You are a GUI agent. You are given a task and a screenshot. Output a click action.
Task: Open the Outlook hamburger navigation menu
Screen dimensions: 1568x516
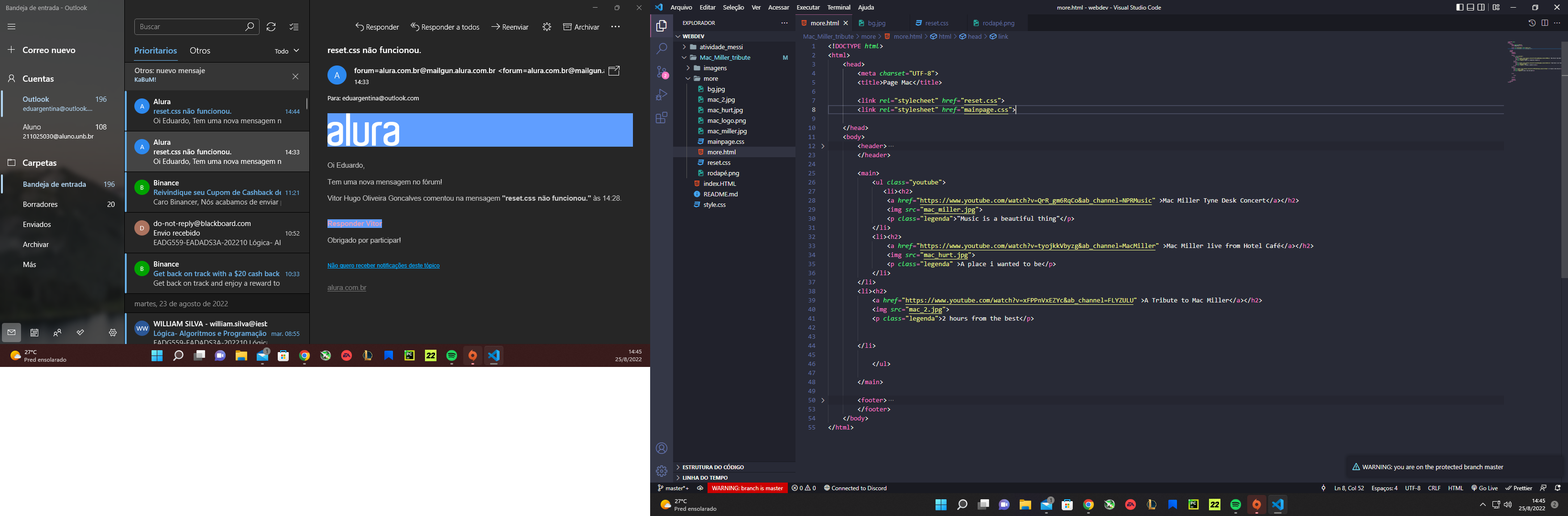click(11, 27)
